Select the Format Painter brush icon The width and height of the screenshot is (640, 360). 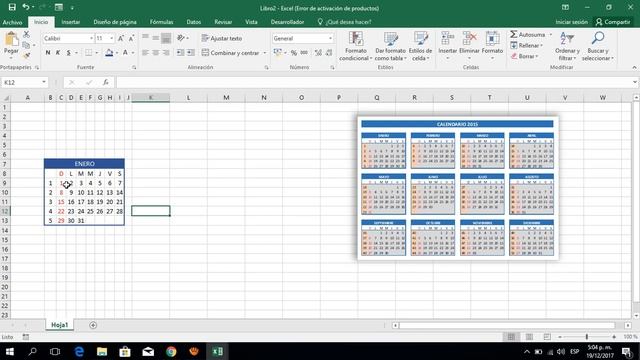pos(27,56)
